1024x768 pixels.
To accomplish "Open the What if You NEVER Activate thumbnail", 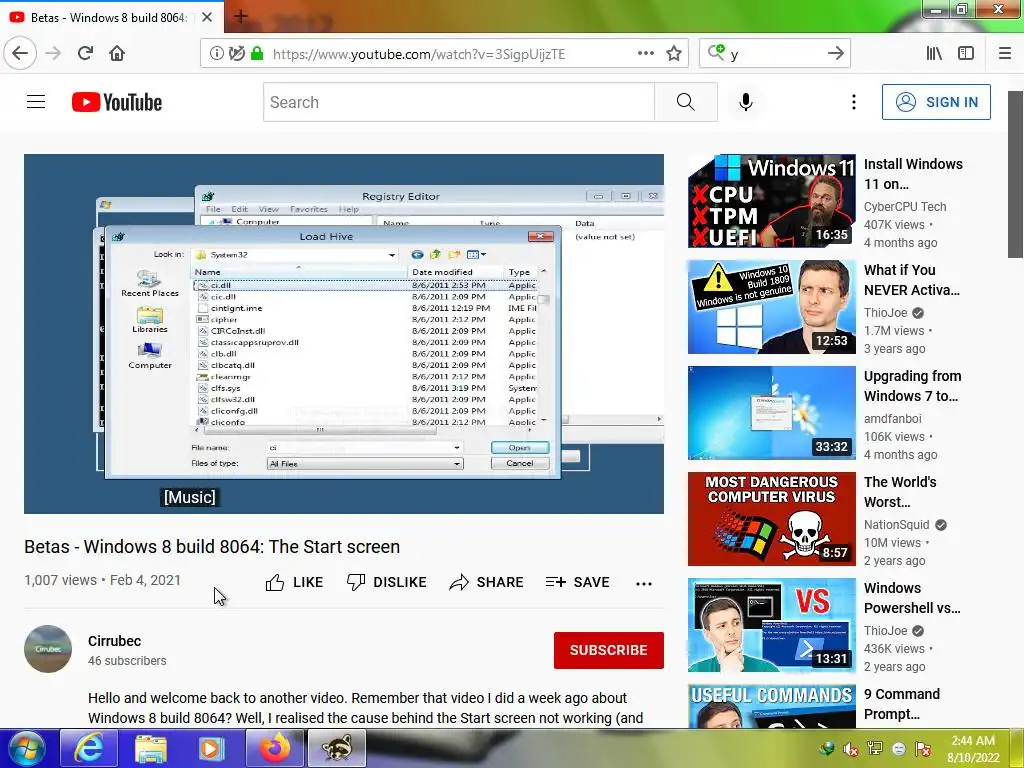I will point(771,307).
